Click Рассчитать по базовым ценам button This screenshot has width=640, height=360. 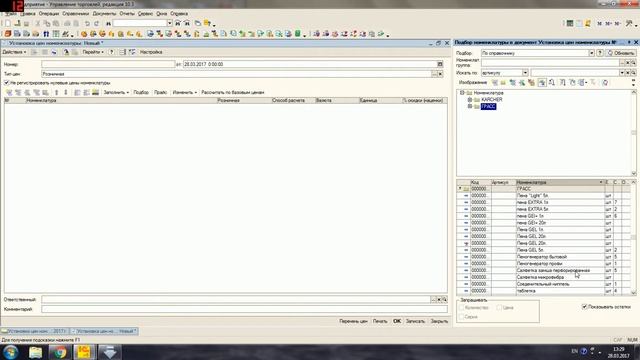pyautogui.click(x=233, y=93)
